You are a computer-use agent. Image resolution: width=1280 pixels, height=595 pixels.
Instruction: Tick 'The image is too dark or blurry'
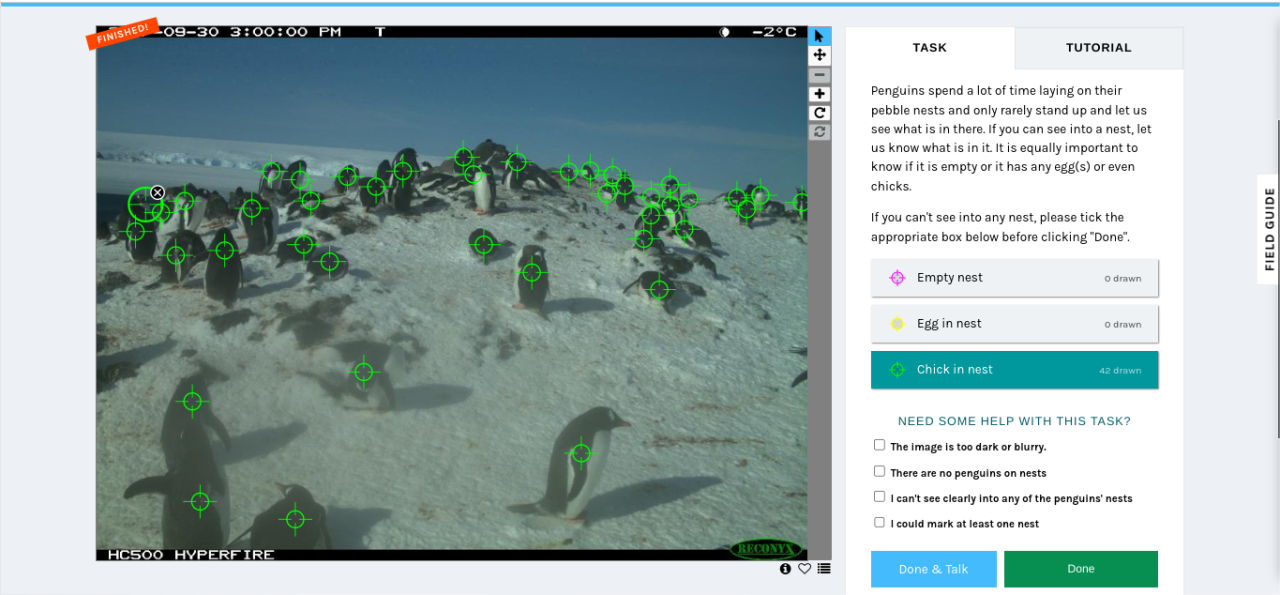(879, 446)
